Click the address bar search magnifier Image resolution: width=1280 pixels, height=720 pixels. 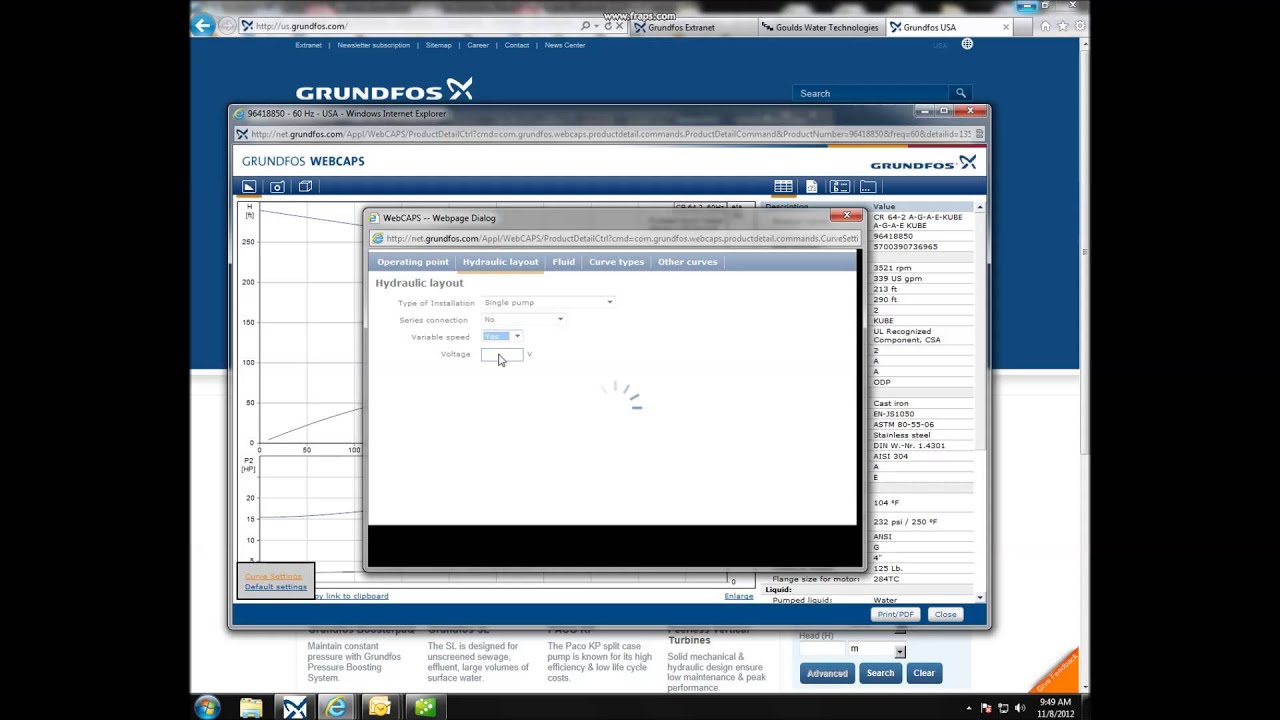(x=586, y=26)
